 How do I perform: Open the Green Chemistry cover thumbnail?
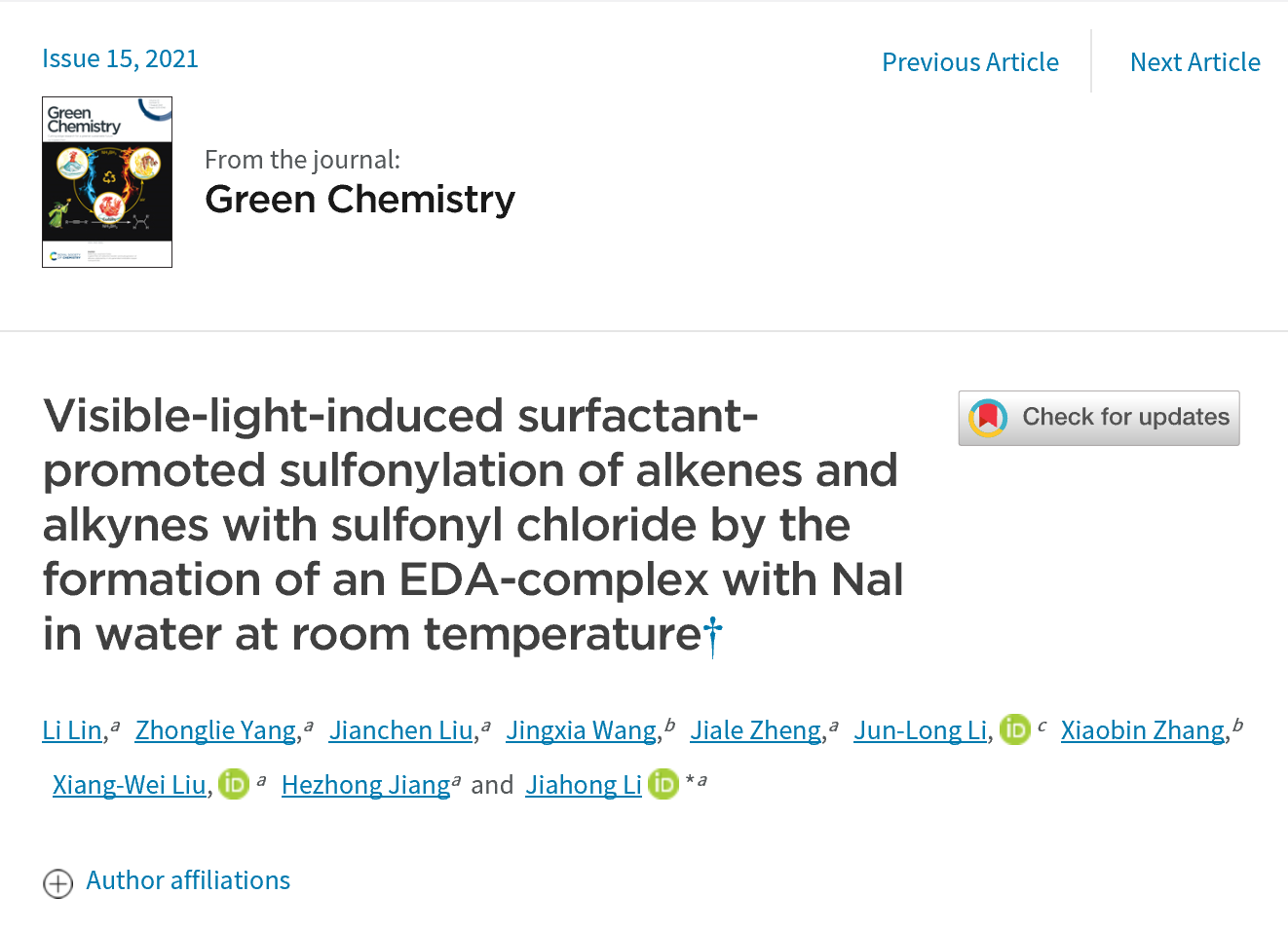107,182
